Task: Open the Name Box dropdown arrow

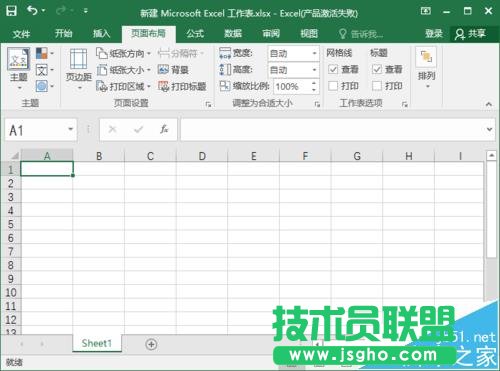Action: [71, 129]
